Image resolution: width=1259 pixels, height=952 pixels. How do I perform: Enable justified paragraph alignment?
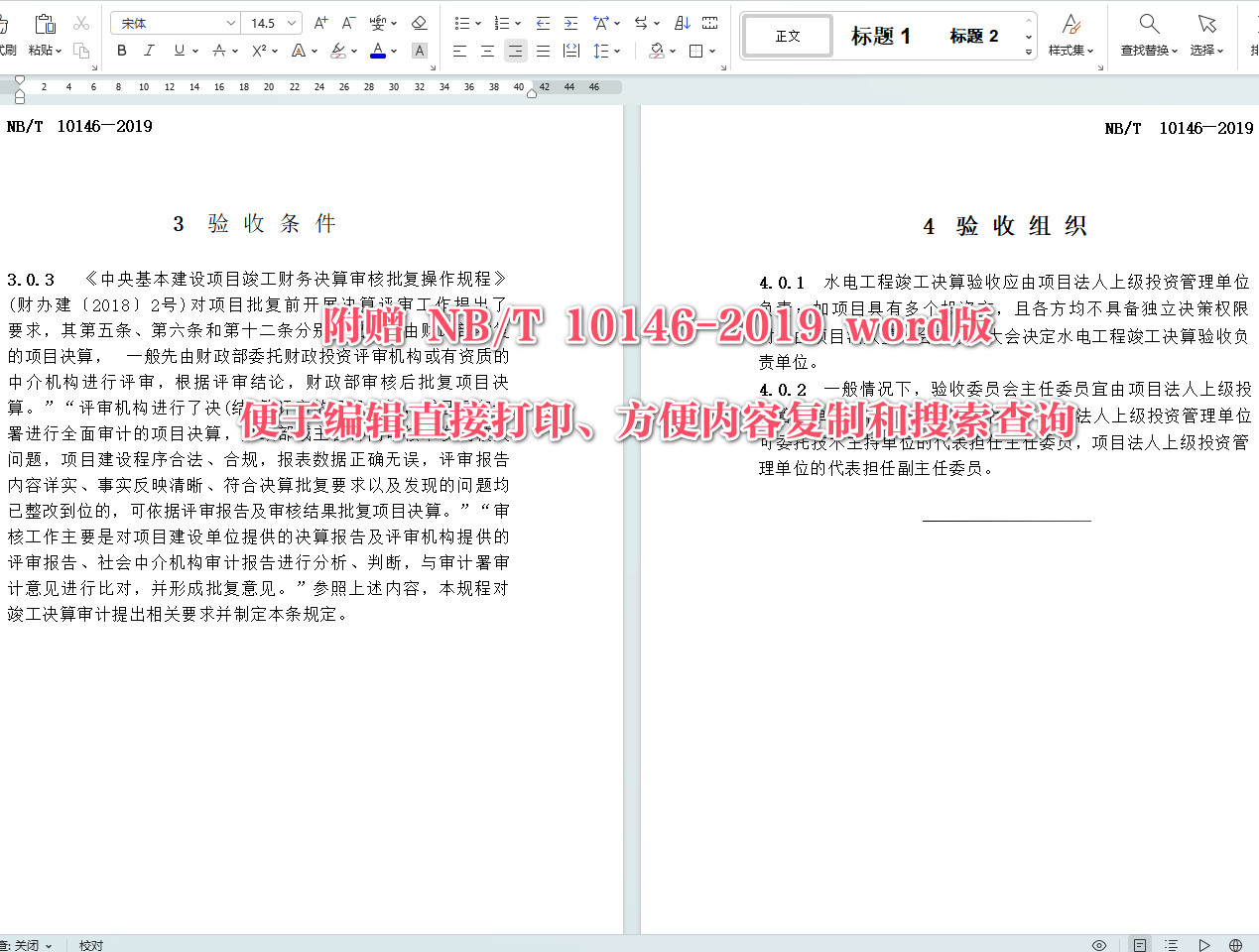543,51
